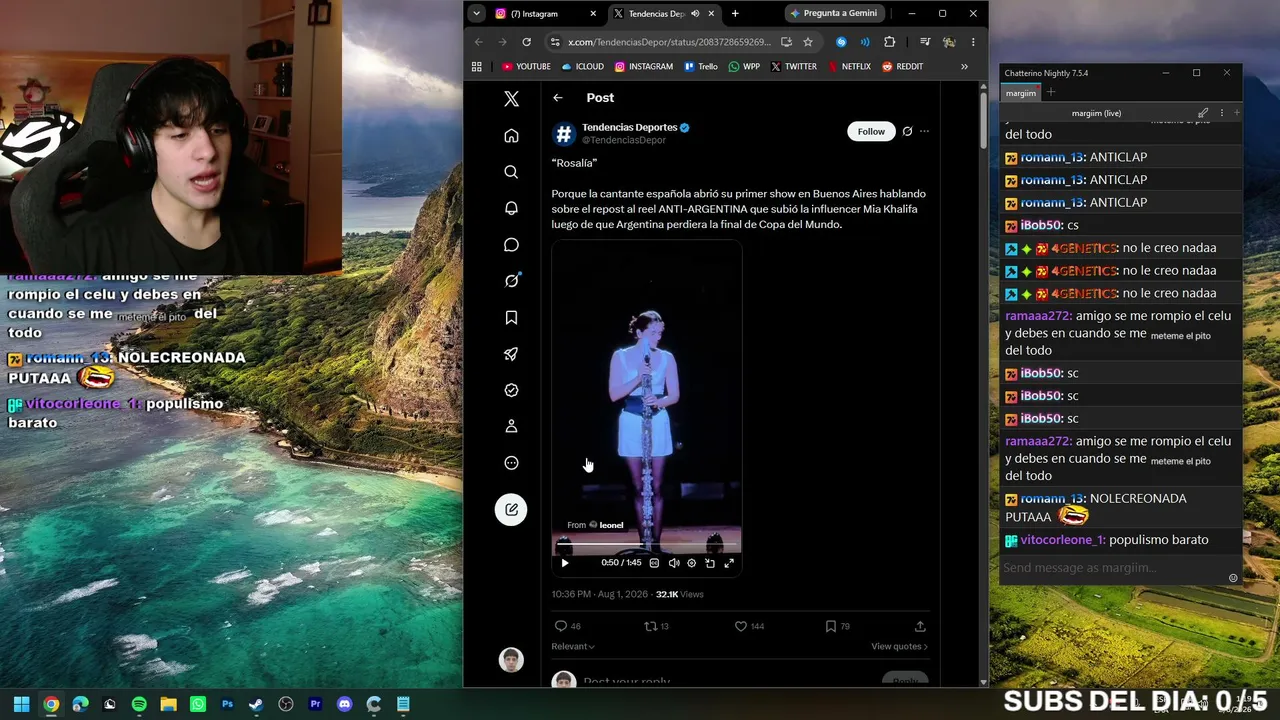
Task: Enter fullscreen for the video
Action: tap(729, 563)
